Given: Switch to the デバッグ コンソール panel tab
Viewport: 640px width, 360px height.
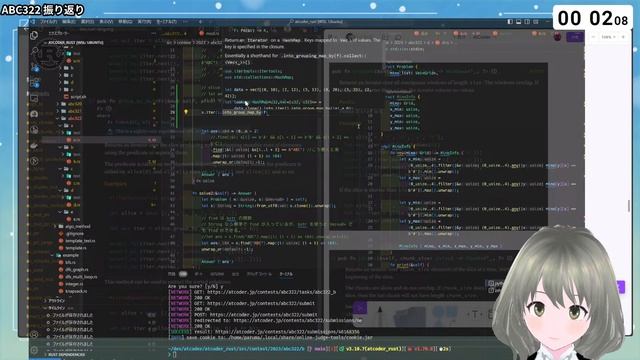Looking at the screenshot, I should (x=259, y=274).
